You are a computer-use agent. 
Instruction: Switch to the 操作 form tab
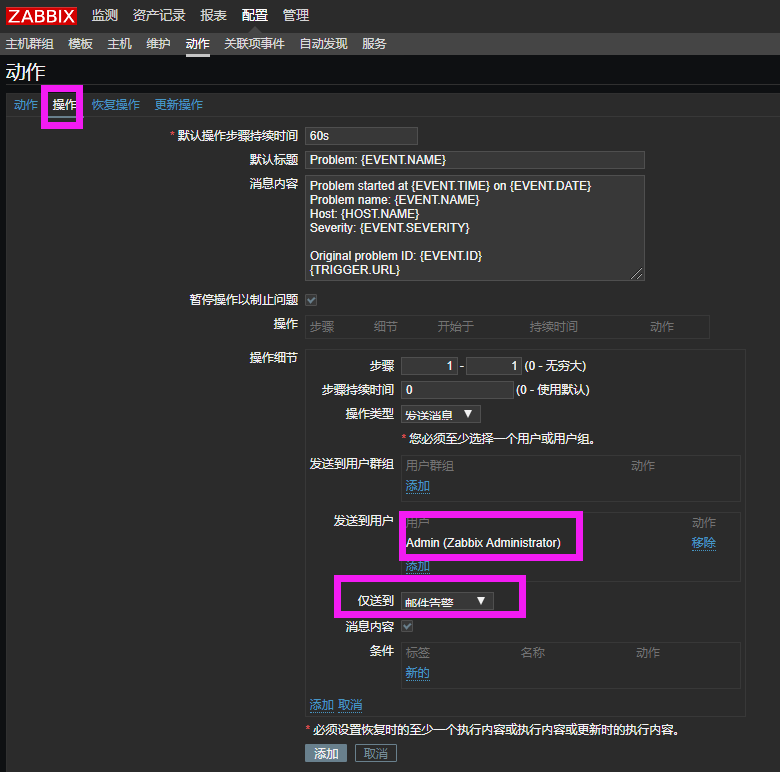65,104
